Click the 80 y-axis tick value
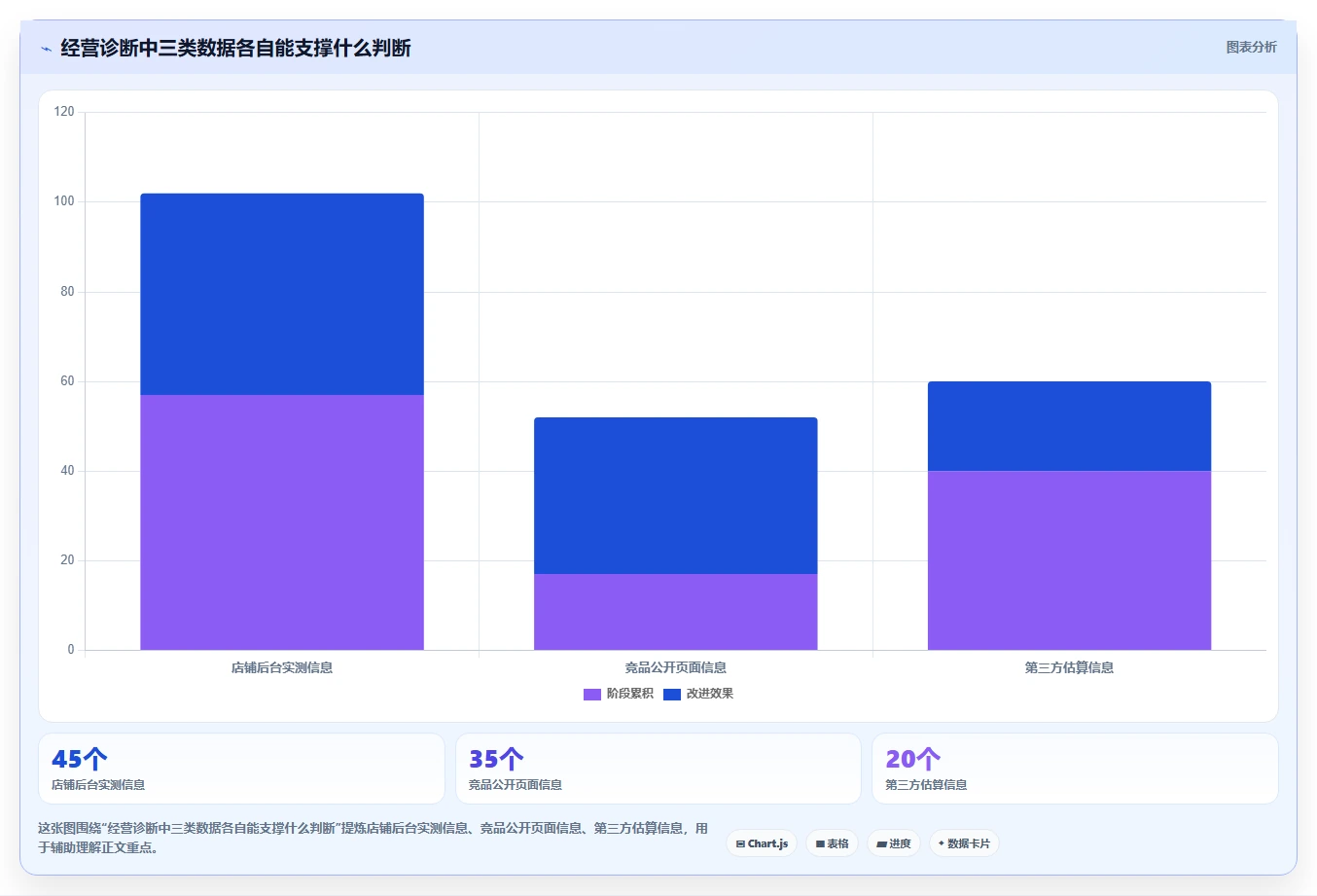The height and width of the screenshot is (896, 1317). coord(67,292)
